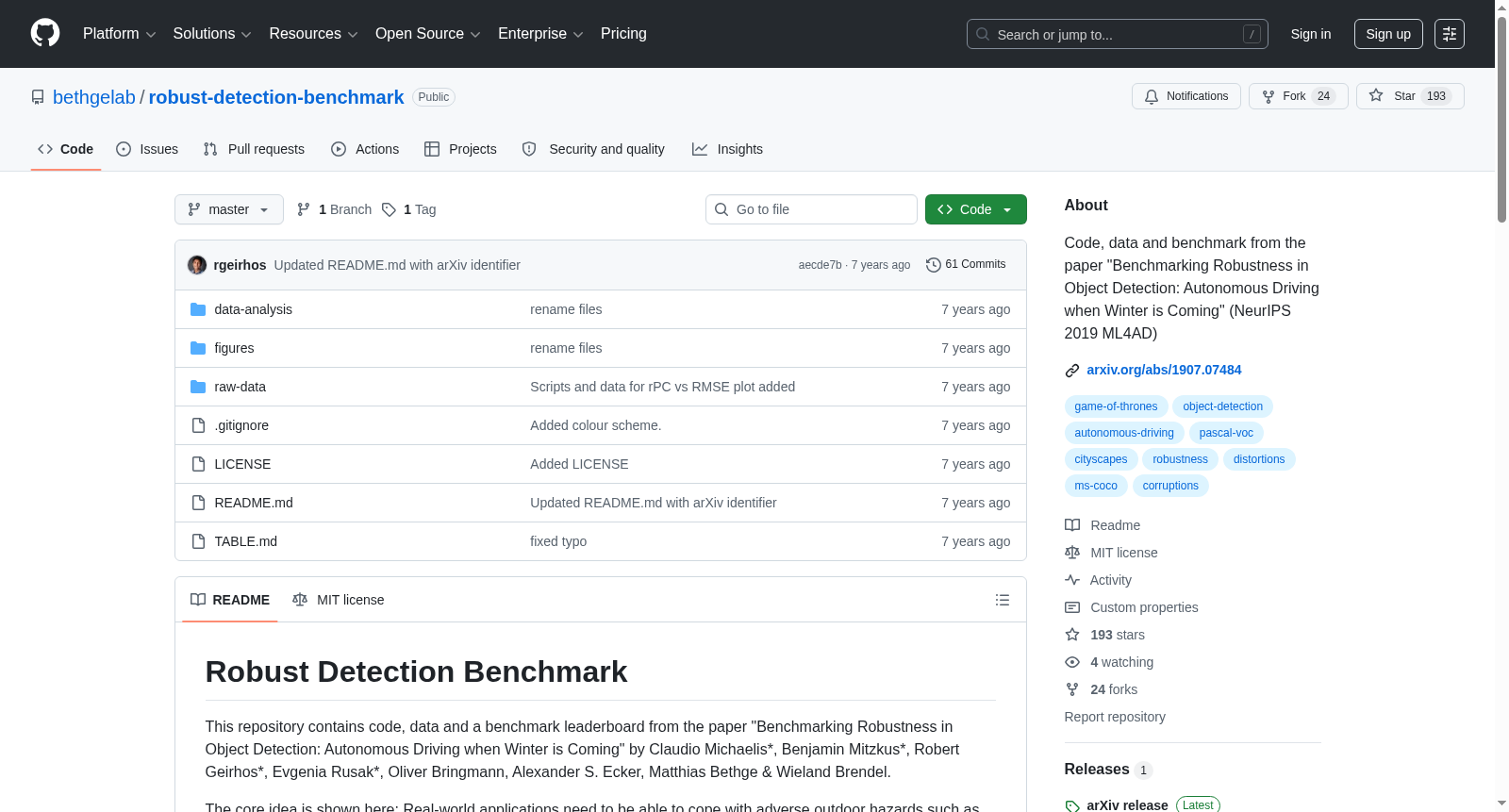
Task: Click the search magnifier icon in header
Action: point(983,34)
